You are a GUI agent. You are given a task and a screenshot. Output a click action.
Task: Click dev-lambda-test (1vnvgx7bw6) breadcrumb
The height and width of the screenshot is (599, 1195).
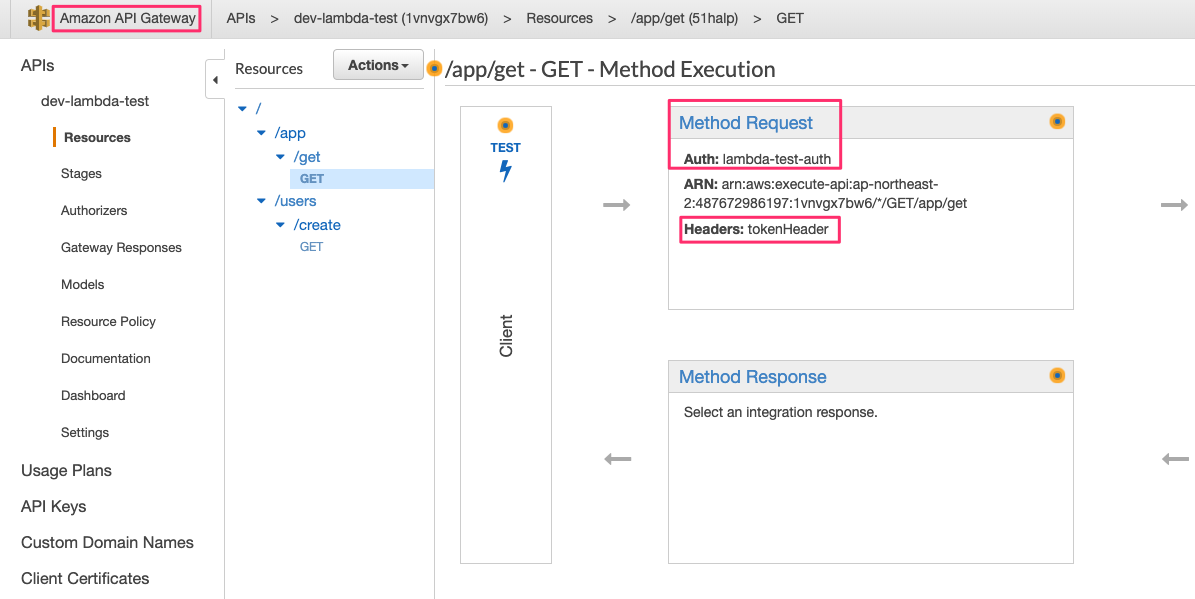tap(391, 18)
